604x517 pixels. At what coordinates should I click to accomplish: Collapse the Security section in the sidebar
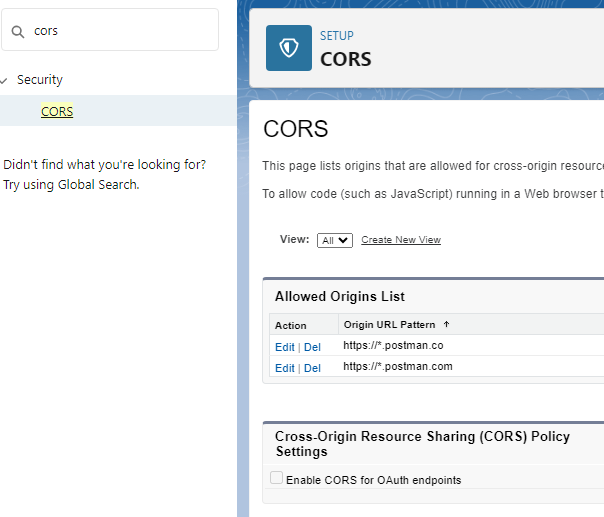click(x=4, y=80)
